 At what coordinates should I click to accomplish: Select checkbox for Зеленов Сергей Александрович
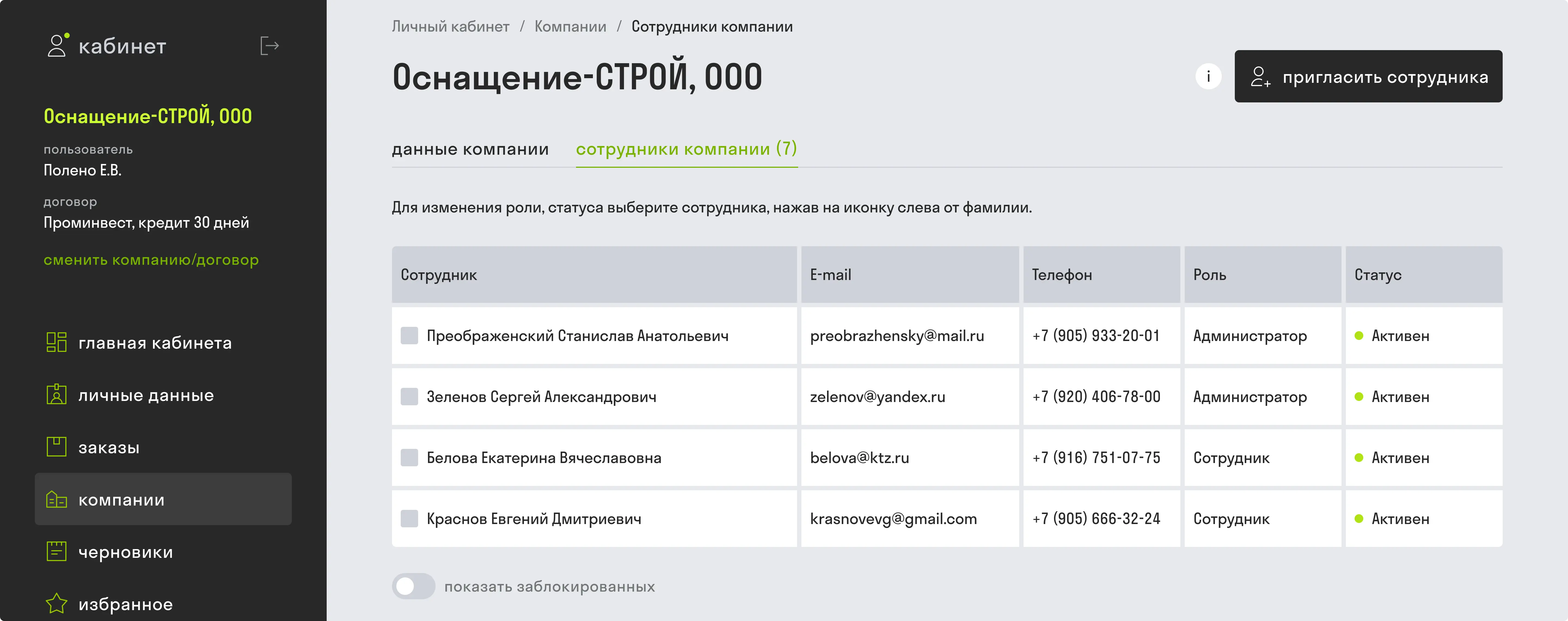[x=409, y=396]
